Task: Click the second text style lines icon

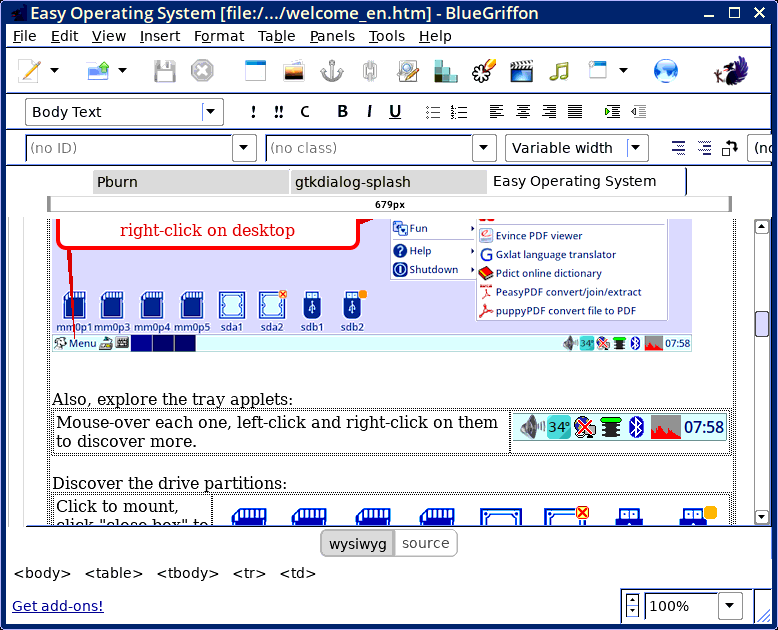Action: point(704,148)
